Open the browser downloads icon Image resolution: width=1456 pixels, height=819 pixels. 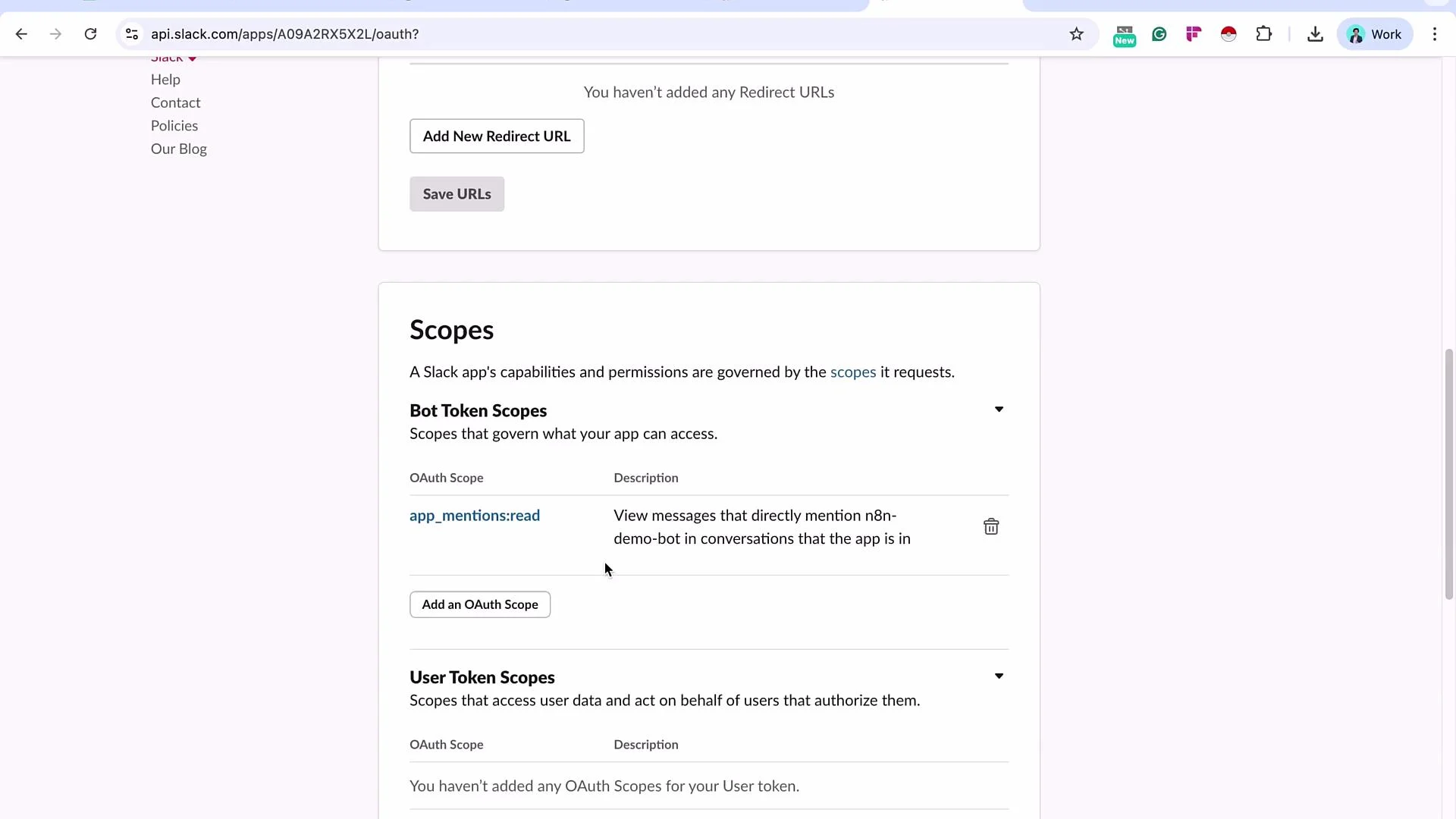[x=1315, y=34]
